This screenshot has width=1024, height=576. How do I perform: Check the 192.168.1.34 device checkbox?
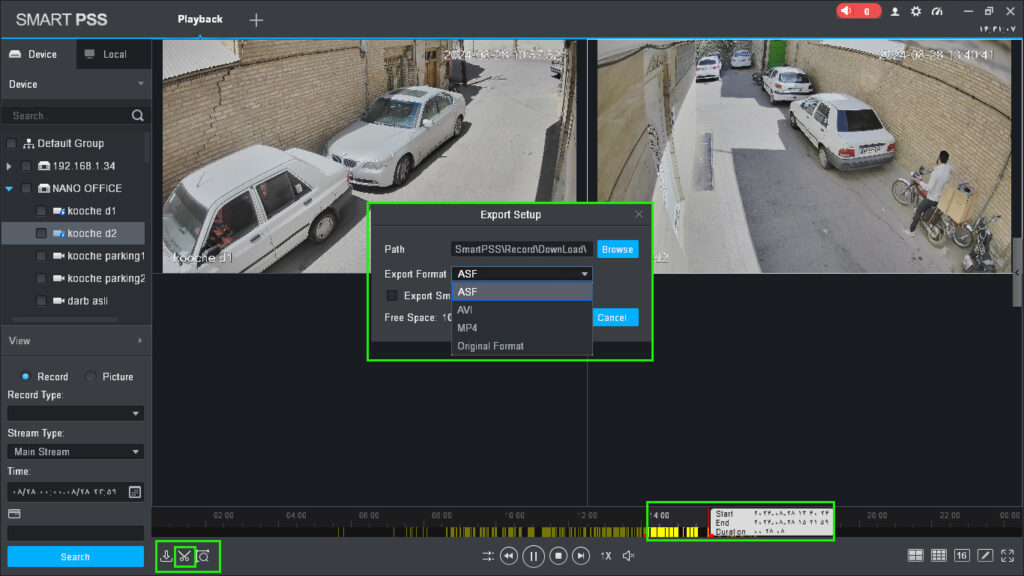26,166
